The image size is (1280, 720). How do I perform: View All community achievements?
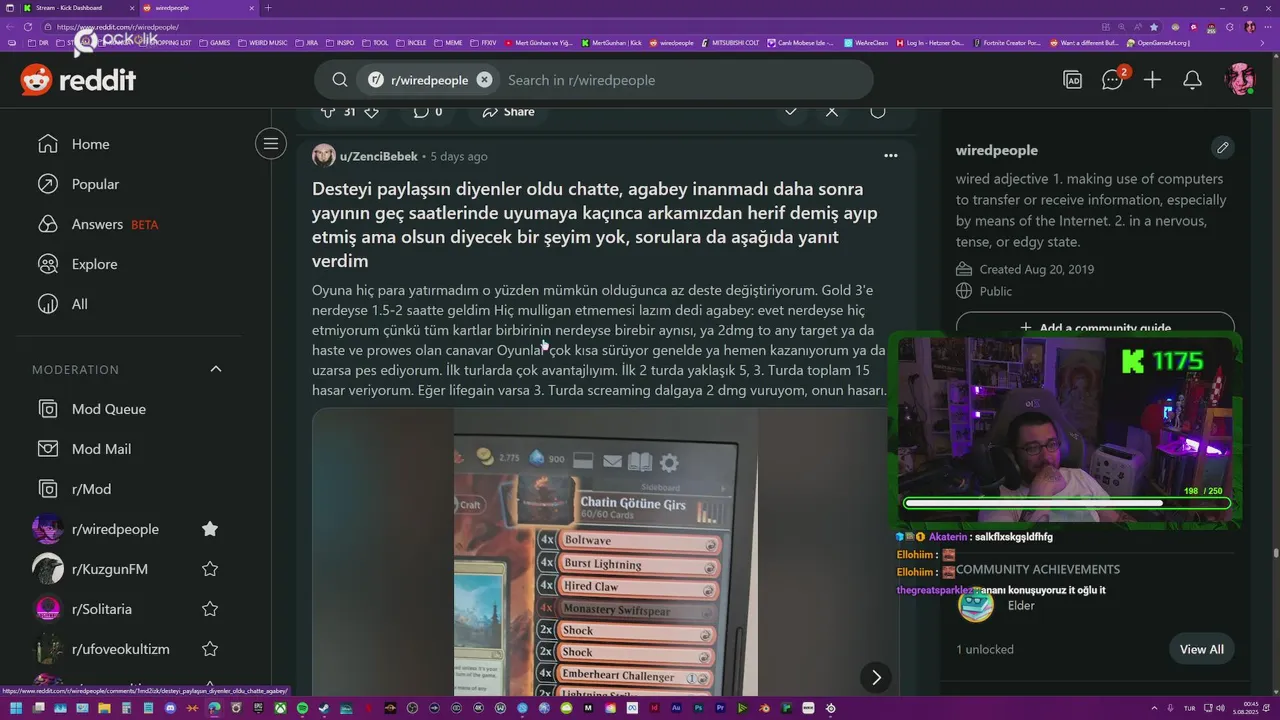coord(1201,649)
